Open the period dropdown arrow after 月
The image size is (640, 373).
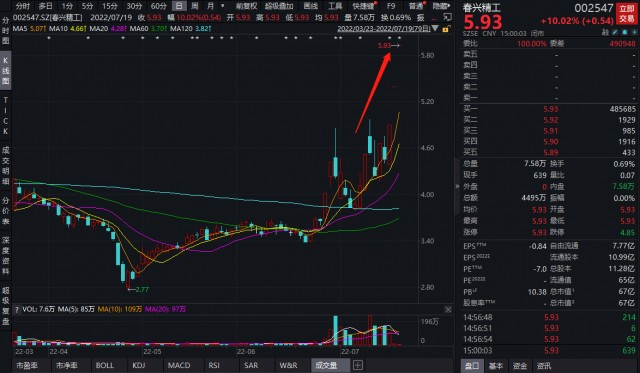pyautogui.click(x=222, y=6)
